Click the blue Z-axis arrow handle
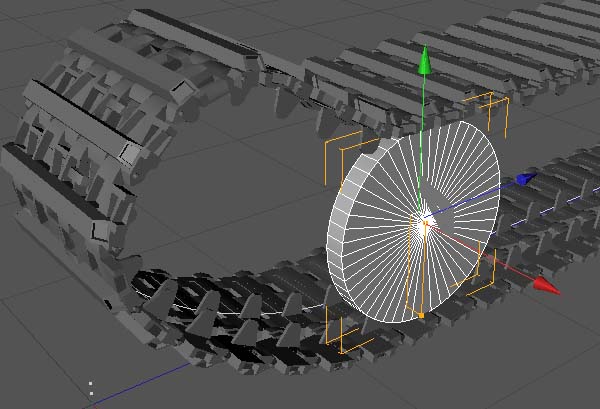Image resolution: width=600 pixels, height=409 pixels. click(x=526, y=179)
